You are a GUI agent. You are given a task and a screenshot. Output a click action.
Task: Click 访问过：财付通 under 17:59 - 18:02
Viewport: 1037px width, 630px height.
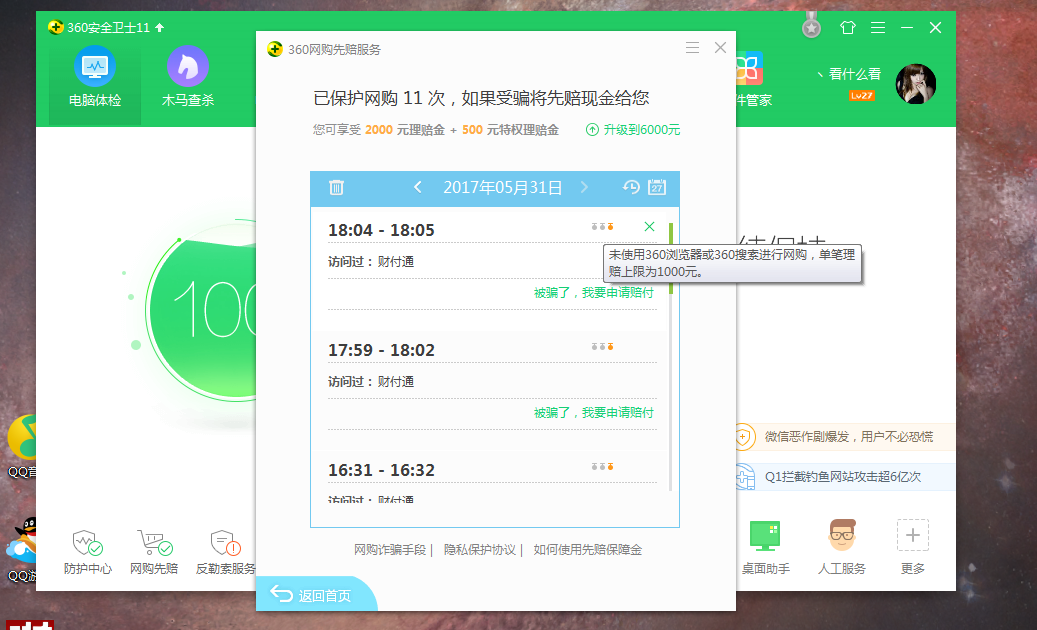[371, 381]
